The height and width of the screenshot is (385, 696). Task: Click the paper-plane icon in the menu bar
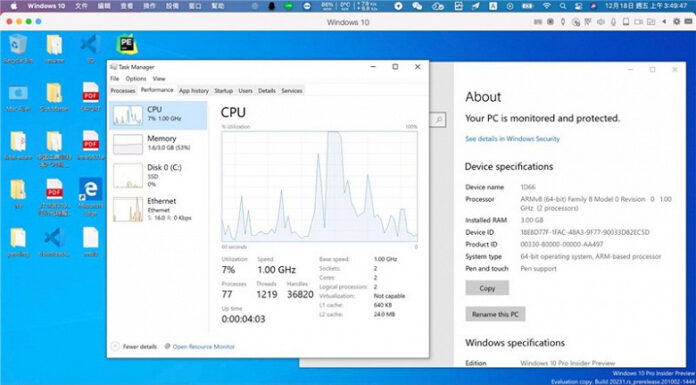pos(475,6)
